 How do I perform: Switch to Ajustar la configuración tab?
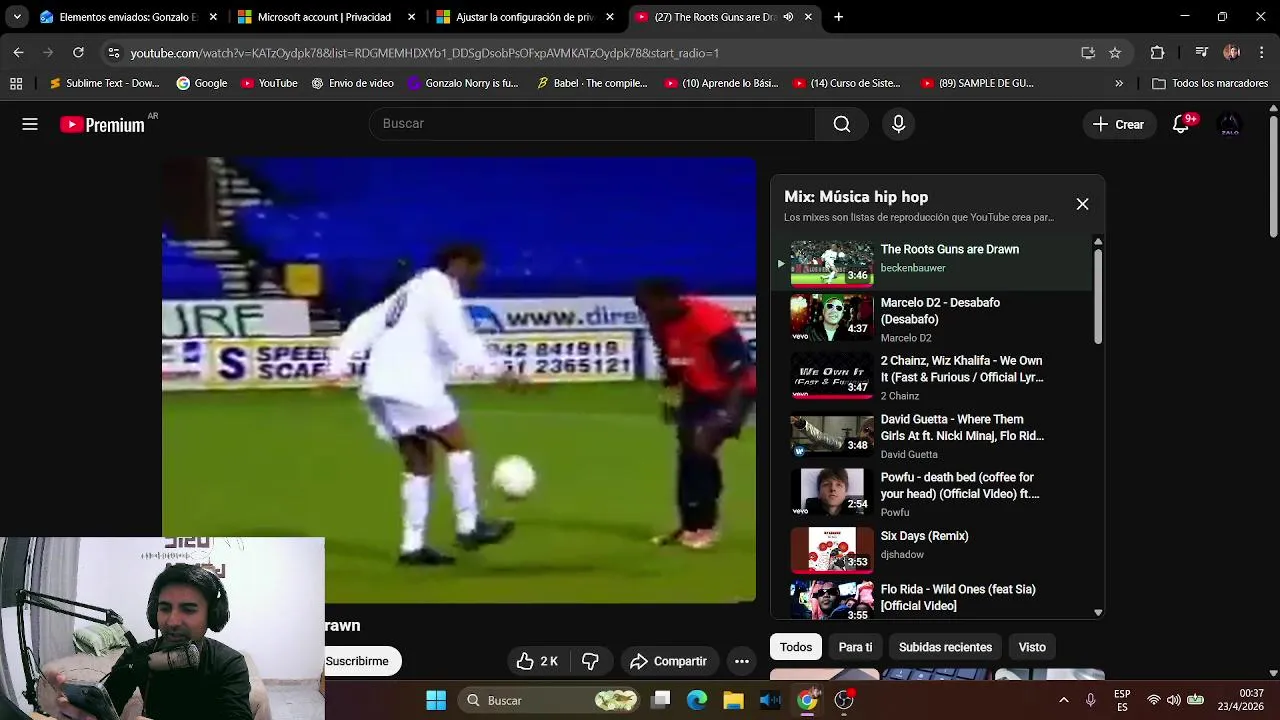tap(525, 17)
